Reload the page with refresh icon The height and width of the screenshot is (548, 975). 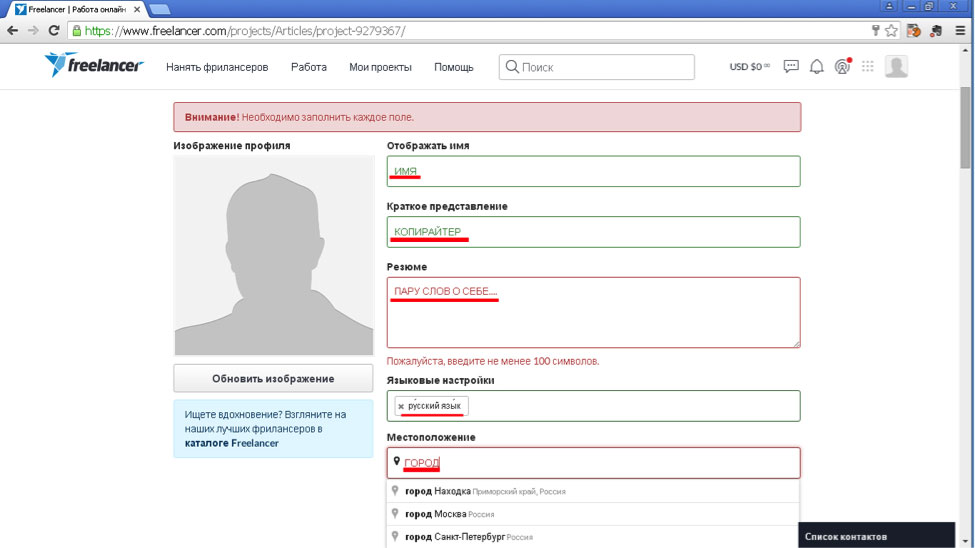(54, 30)
